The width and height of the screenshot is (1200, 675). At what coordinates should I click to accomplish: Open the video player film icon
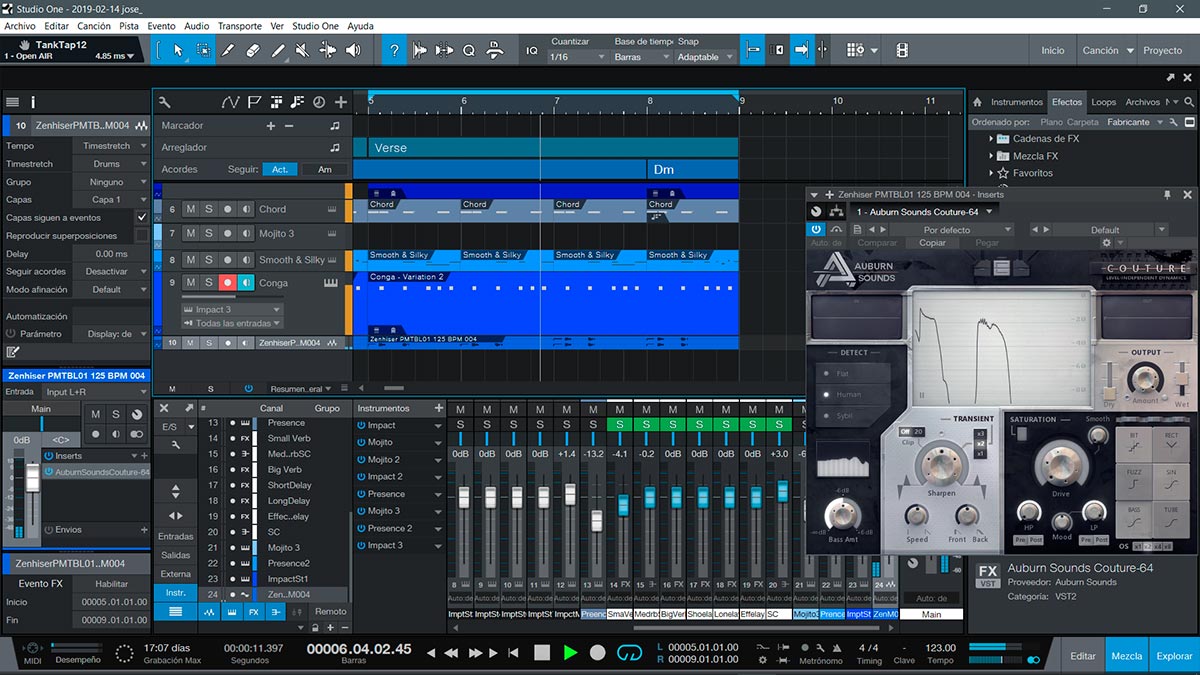point(902,50)
